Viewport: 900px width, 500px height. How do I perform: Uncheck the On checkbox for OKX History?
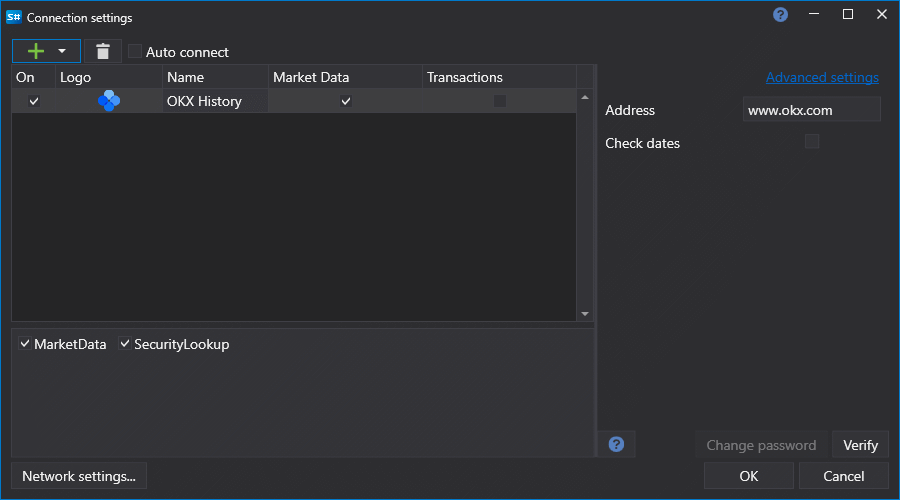pyautogui.click(x=34, y=101)
